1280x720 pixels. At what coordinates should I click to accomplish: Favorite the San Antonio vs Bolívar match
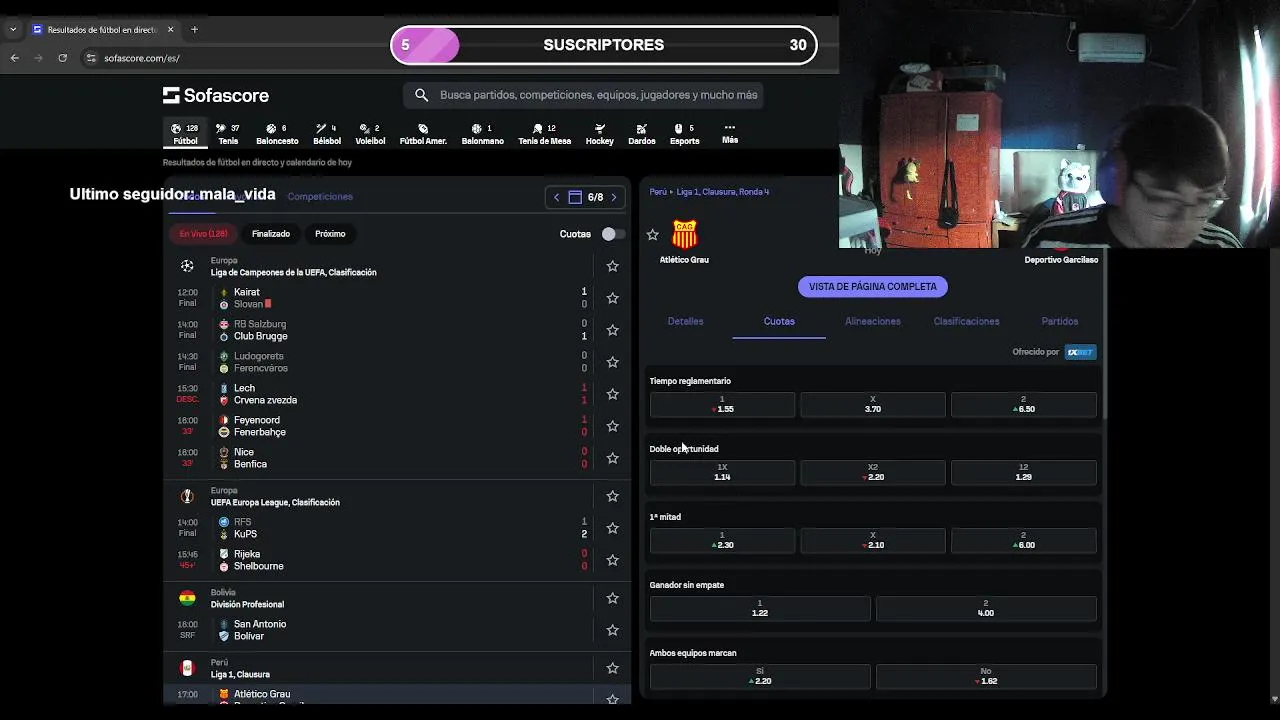click(x=612, y=630)
